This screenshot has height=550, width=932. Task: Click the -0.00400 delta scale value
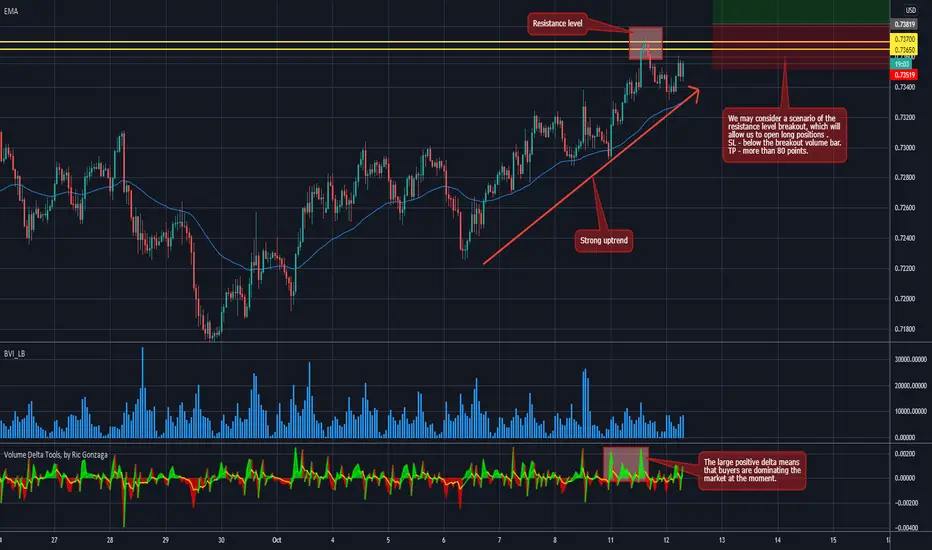pos(905,528)
